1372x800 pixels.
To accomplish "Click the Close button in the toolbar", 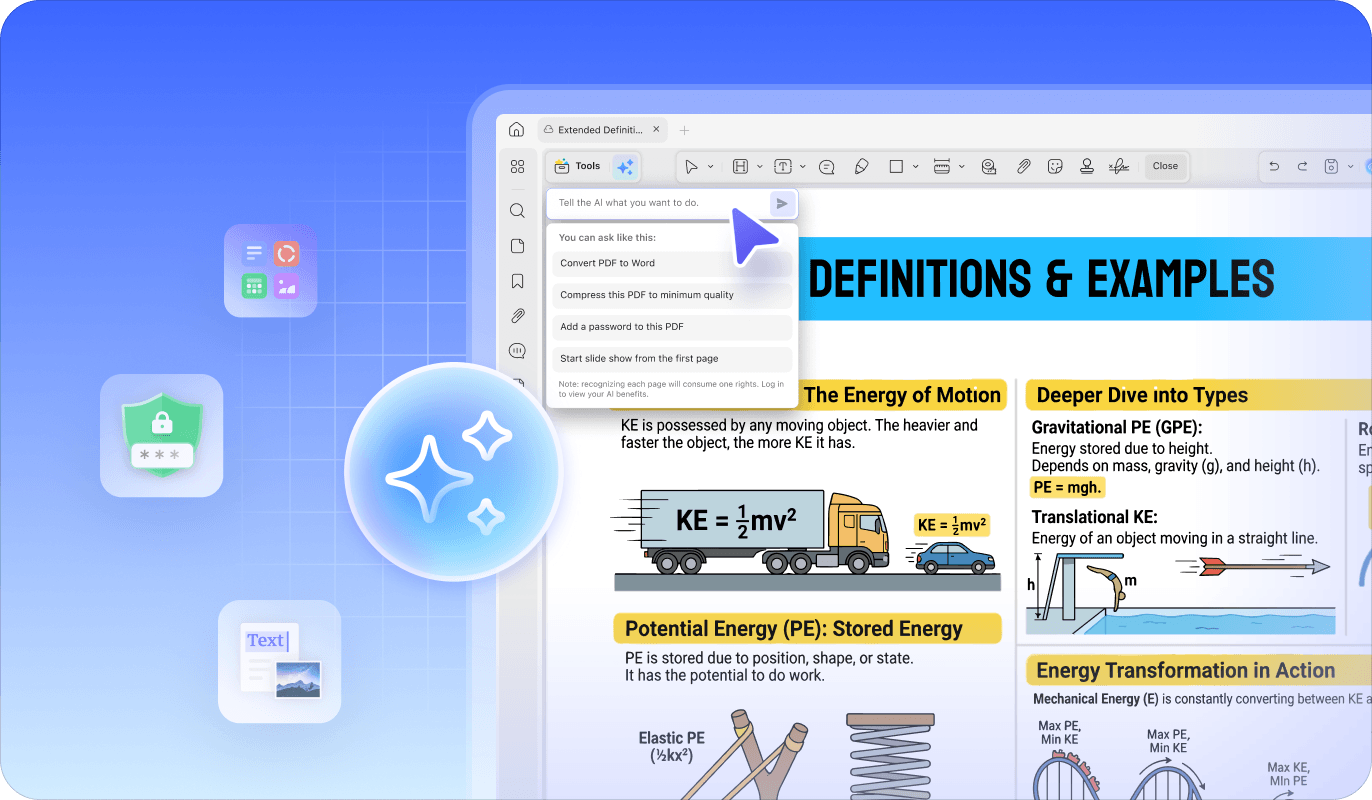I will [x=1165, y=166].
